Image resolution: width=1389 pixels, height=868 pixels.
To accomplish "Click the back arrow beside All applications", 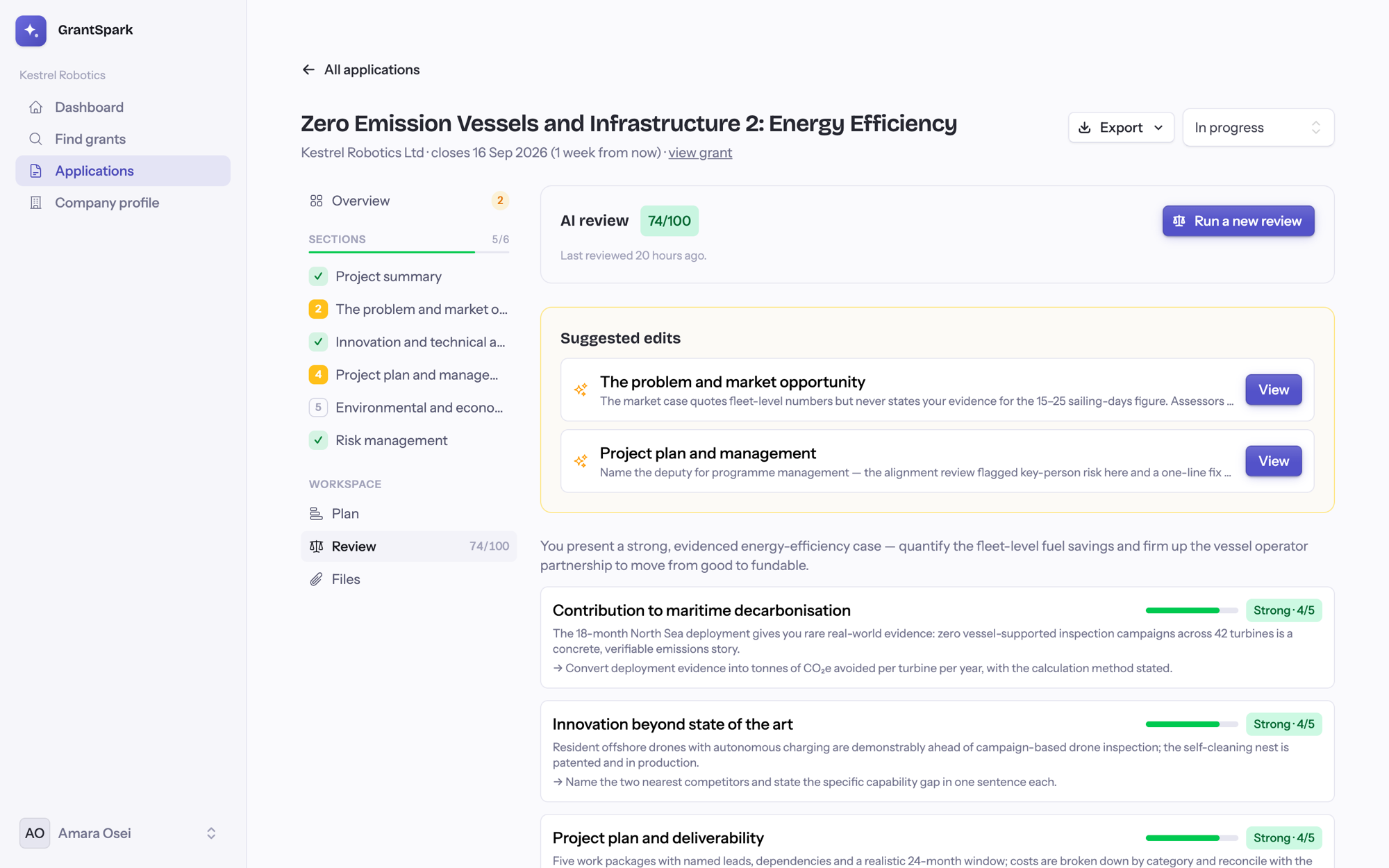I will click(308, 69).
